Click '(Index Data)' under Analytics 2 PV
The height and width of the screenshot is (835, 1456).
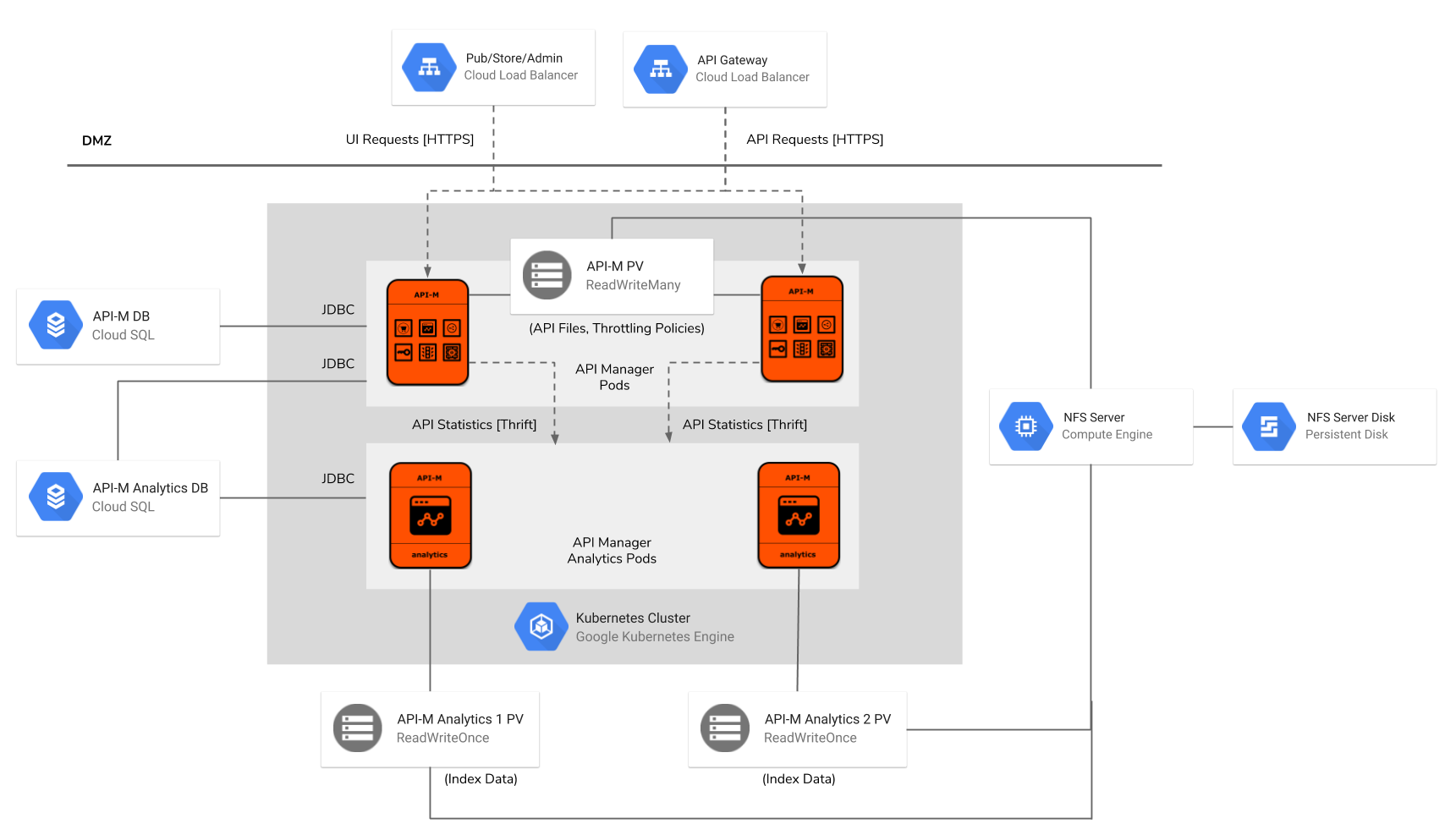click(x=799, y=779)
